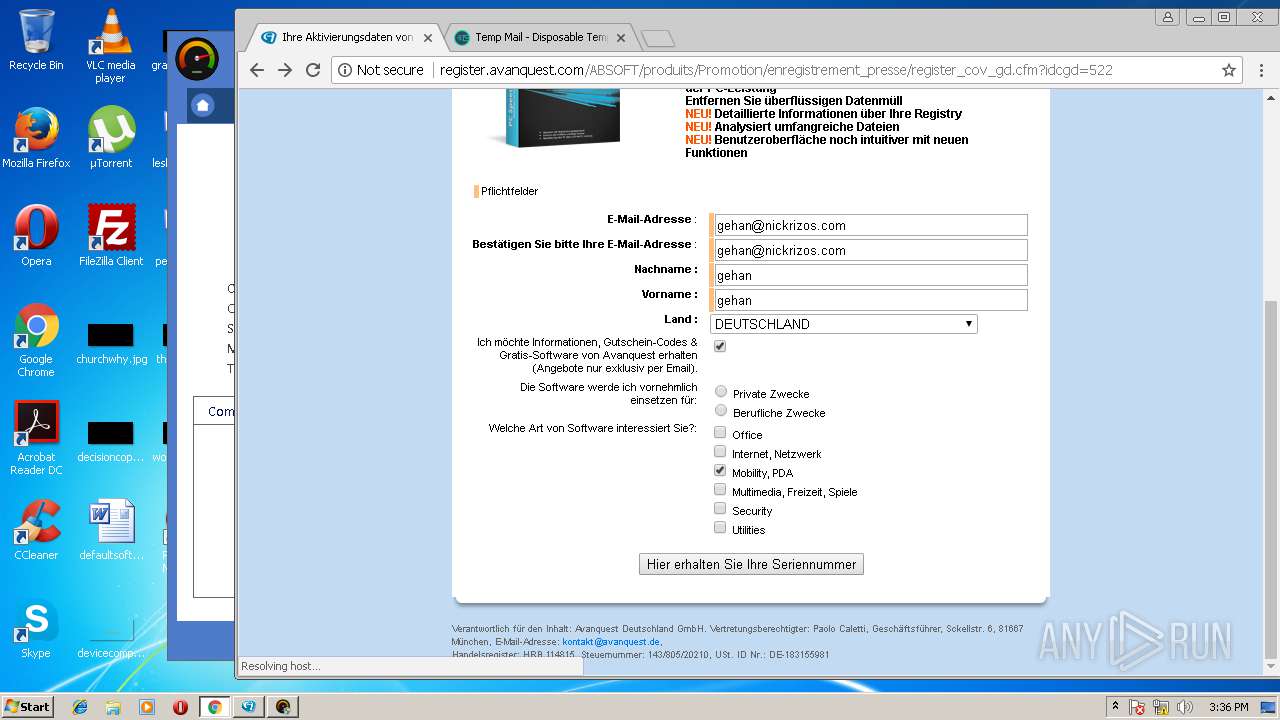Open the Land dropdown showing DEUTSCHLAND
The height and width of the screenshot is (720, 1280).
pos(843,324)
